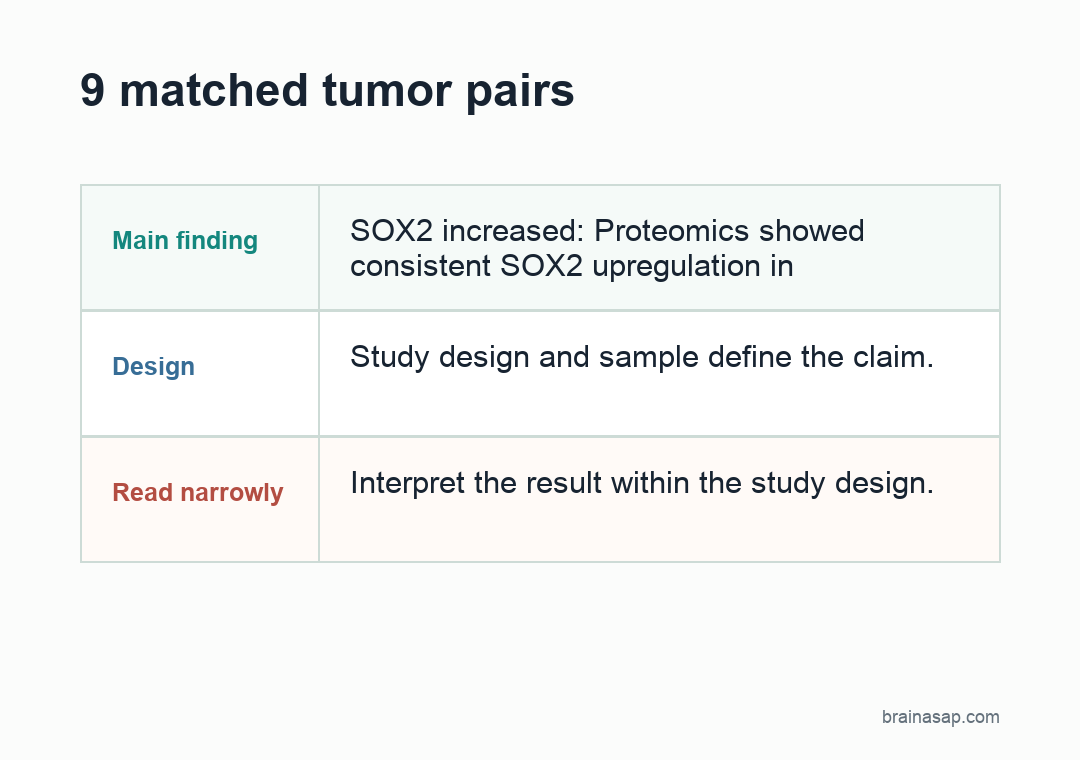
Task: Click the Main finding row label
Action: click(x=185, y=240)
